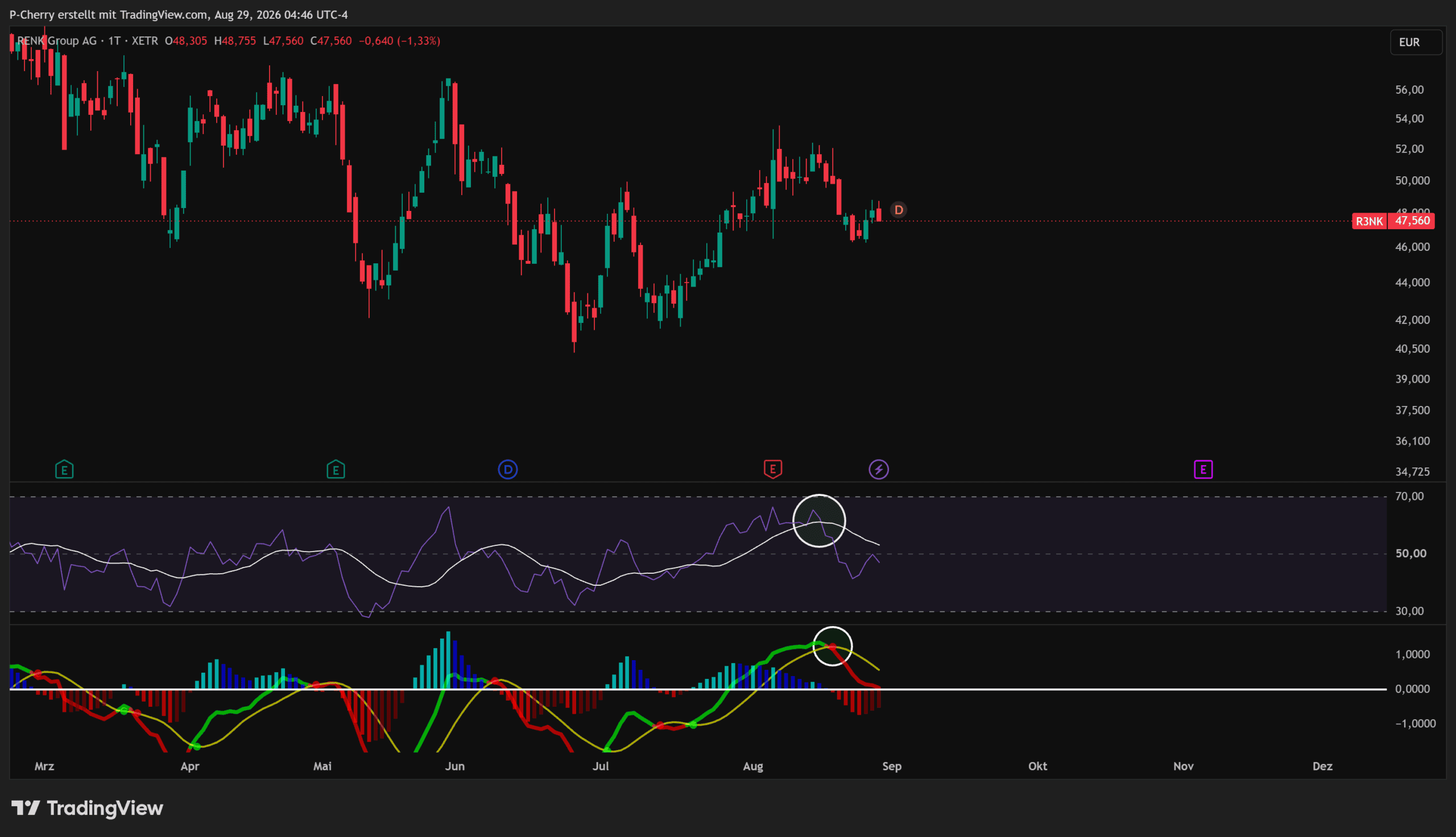Click the MACD 0,0000 scale label
Viewport: 1456px width, 837px height.
coord(1412,689)
